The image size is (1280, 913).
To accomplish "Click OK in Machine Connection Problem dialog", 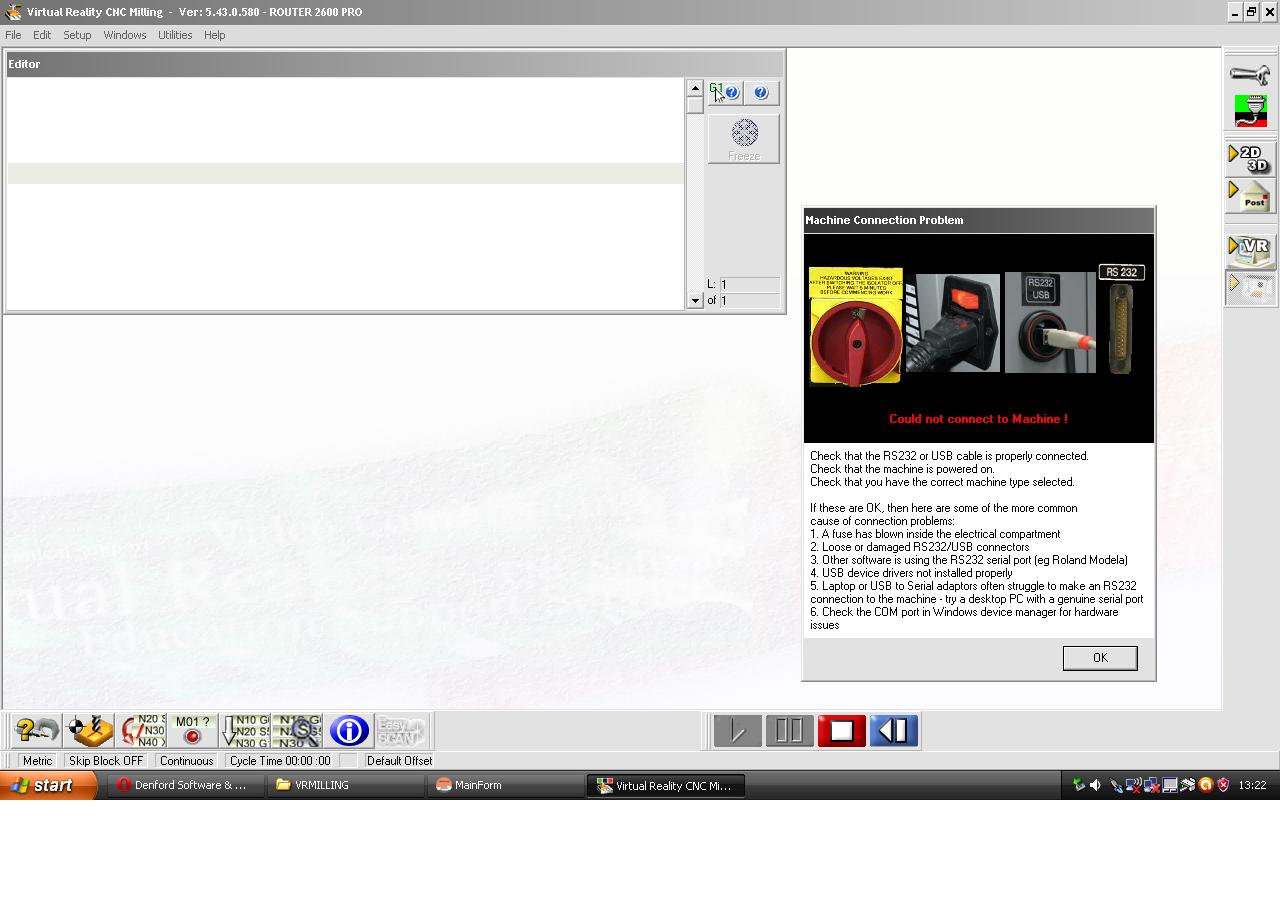I will pyautogui.click(x=1100, y=658).
